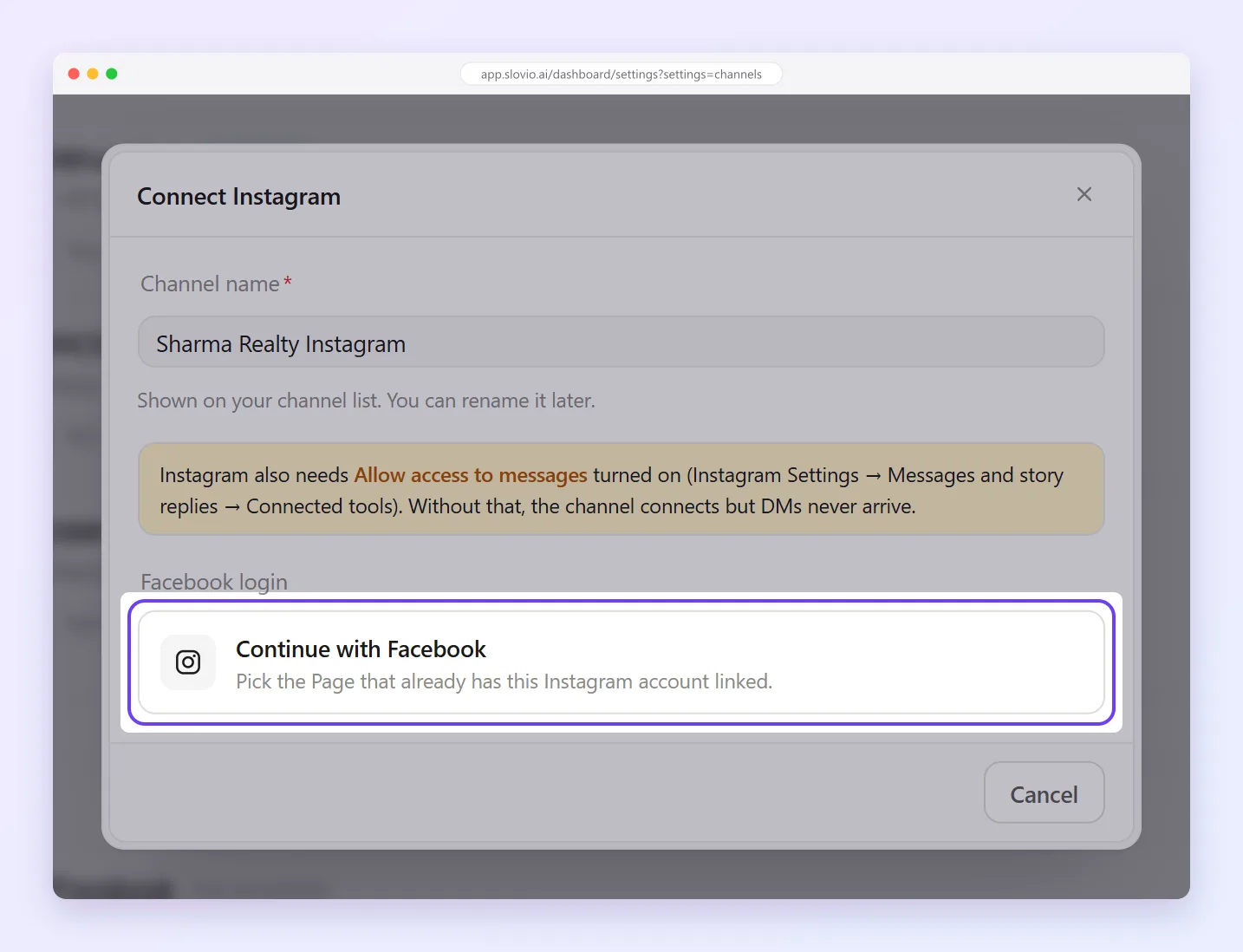Click 'Pick the Page that already has' description
The height and width of the screenshot is (952, 1243).
point(504,681)
